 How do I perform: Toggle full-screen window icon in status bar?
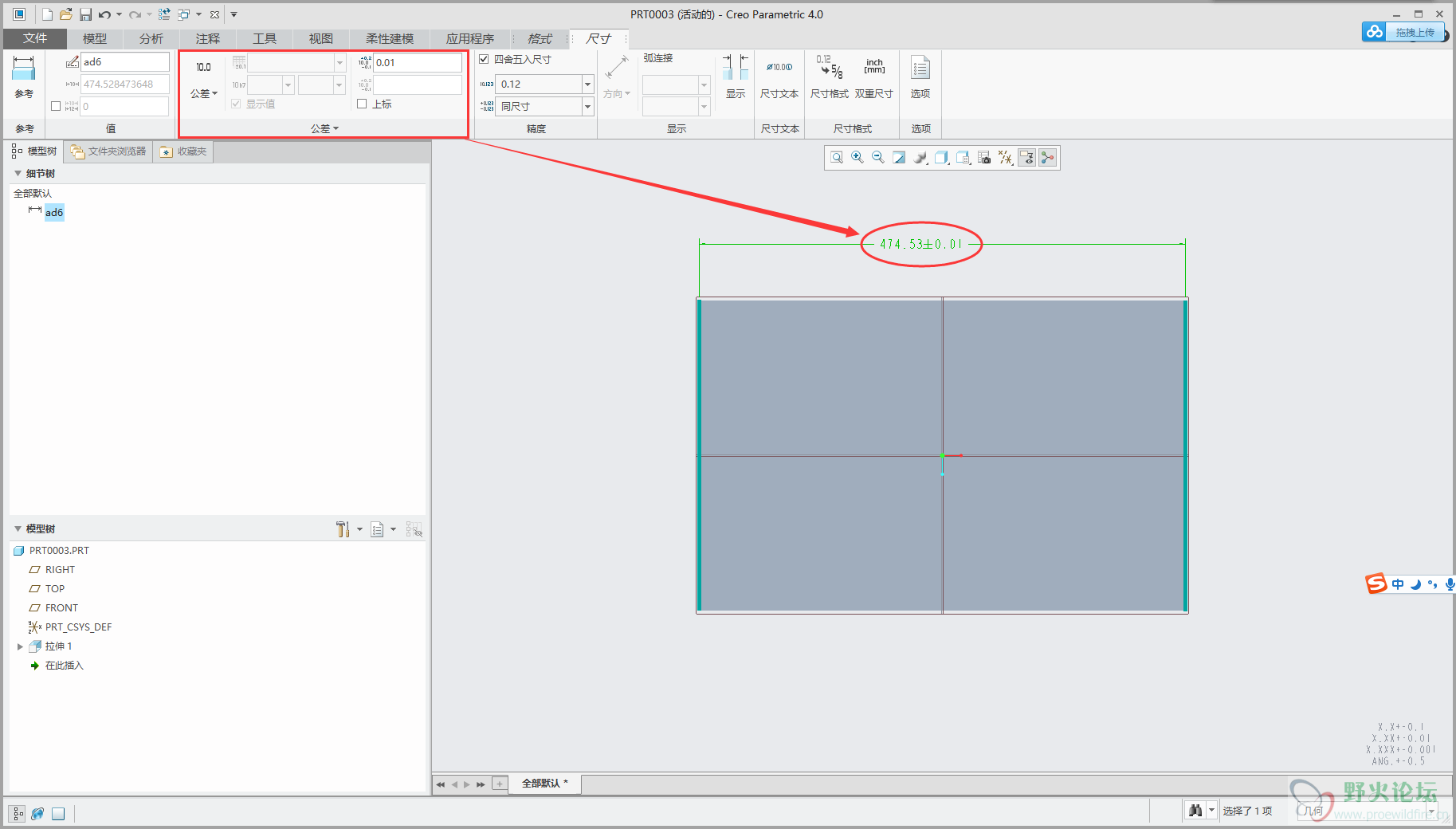coord(58,814)
